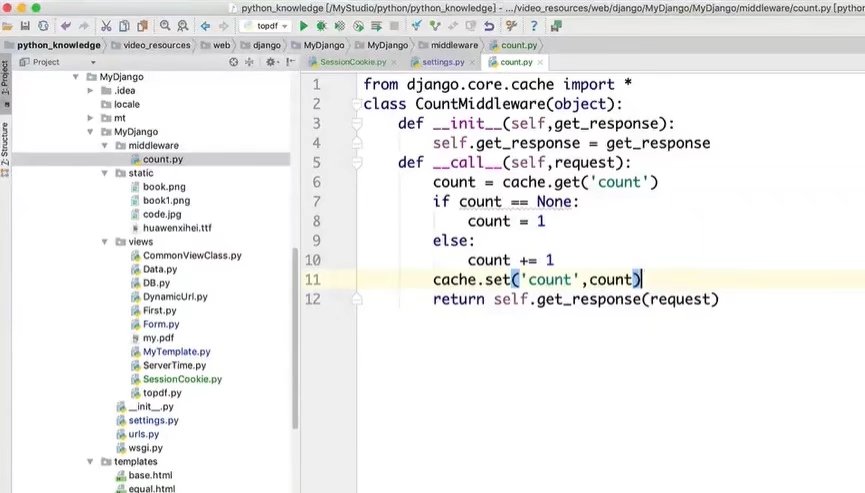This screenshot has height=493, width=865.
Task: Toggle code fold marker on line 5
Action: click(357, 163)
